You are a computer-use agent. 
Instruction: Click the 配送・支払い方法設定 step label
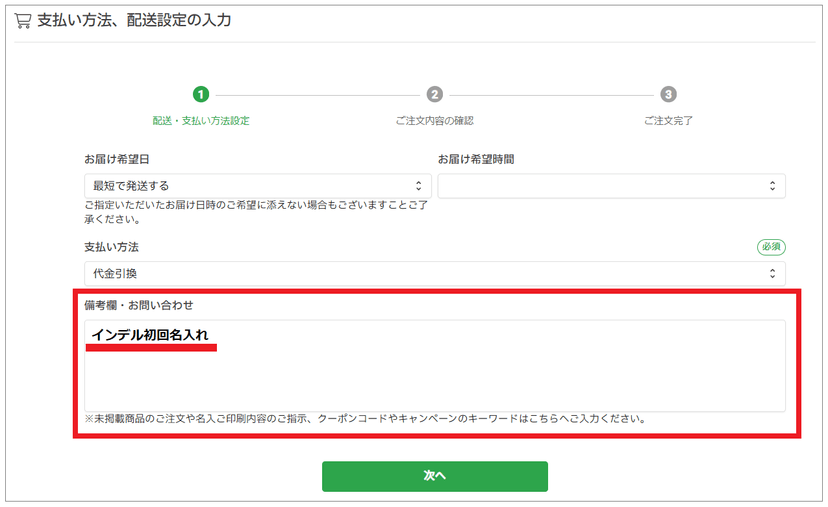201,121
